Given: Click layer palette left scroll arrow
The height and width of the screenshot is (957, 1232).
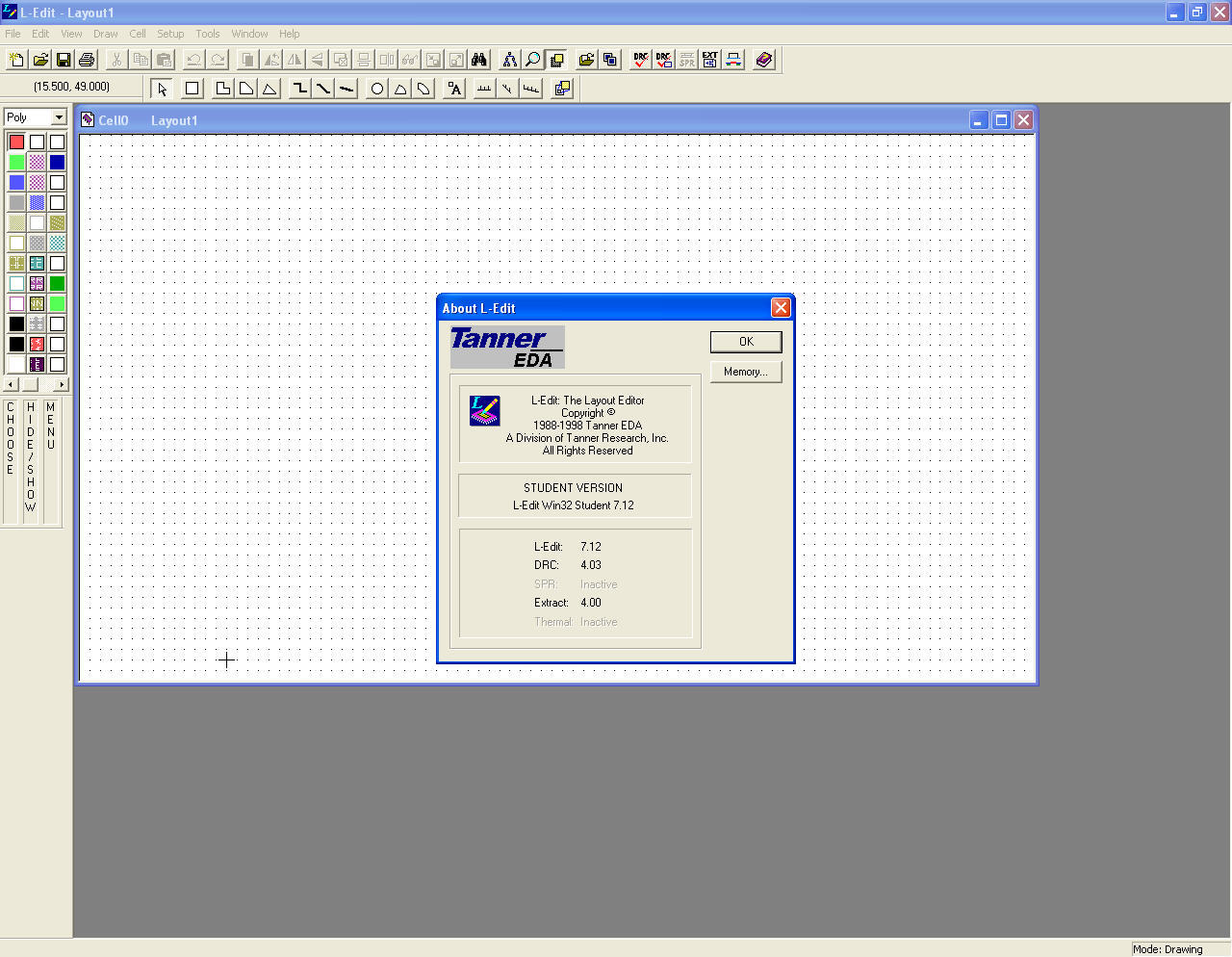Looking at the screenshot, I should [x=11, y=384].
